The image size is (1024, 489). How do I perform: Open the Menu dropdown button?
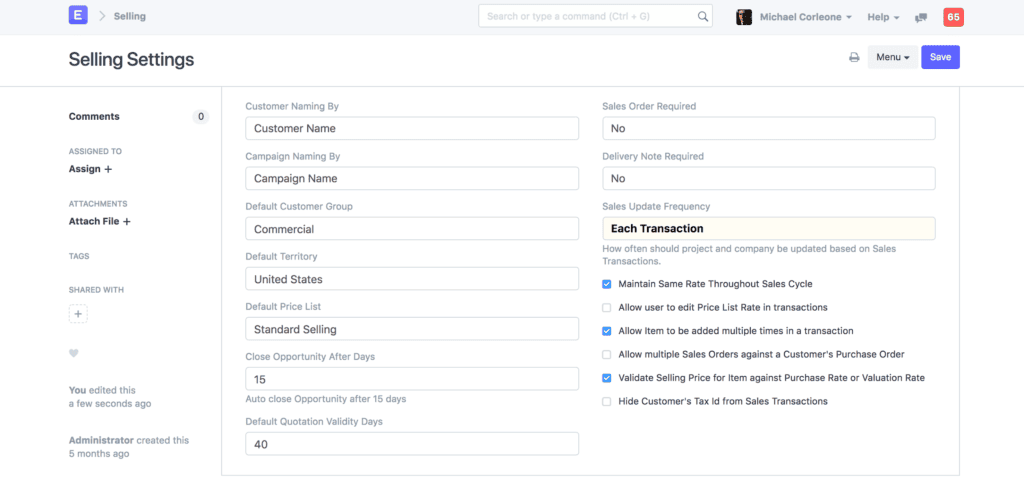pyautogui.click(x=893, y=57)
